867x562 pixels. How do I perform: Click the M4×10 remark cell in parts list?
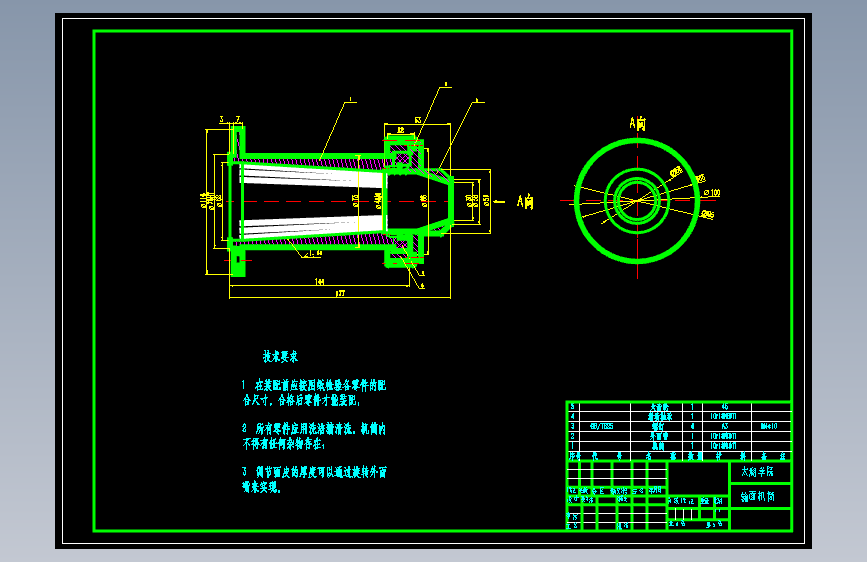tap(769, 426)
